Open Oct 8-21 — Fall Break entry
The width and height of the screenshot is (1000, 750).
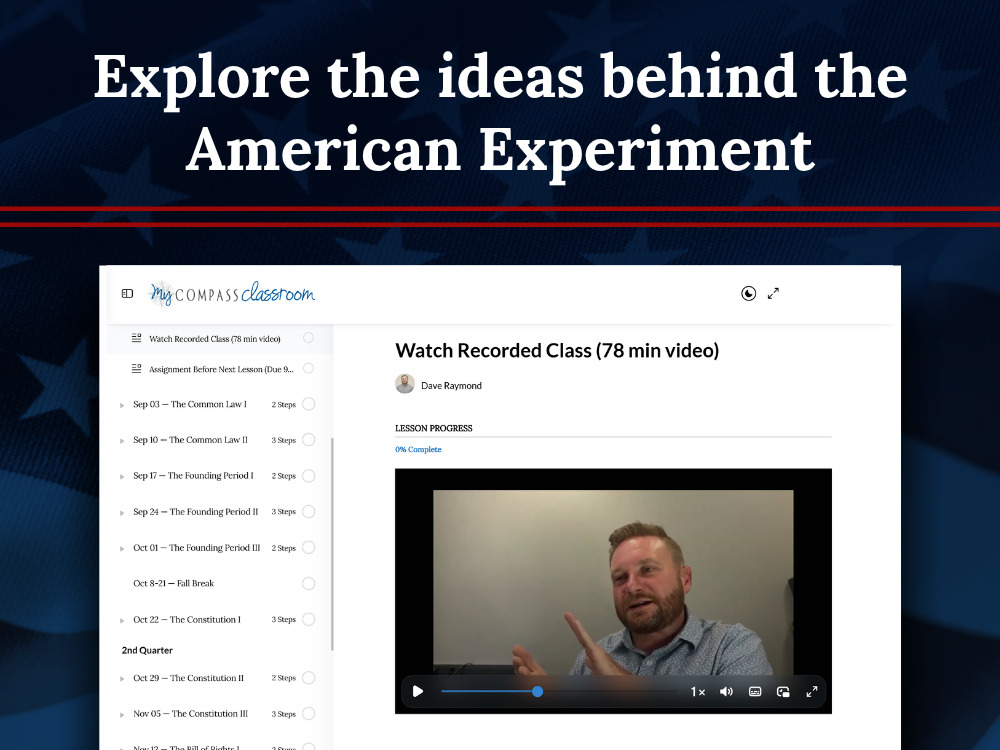[x=173, y=584]
